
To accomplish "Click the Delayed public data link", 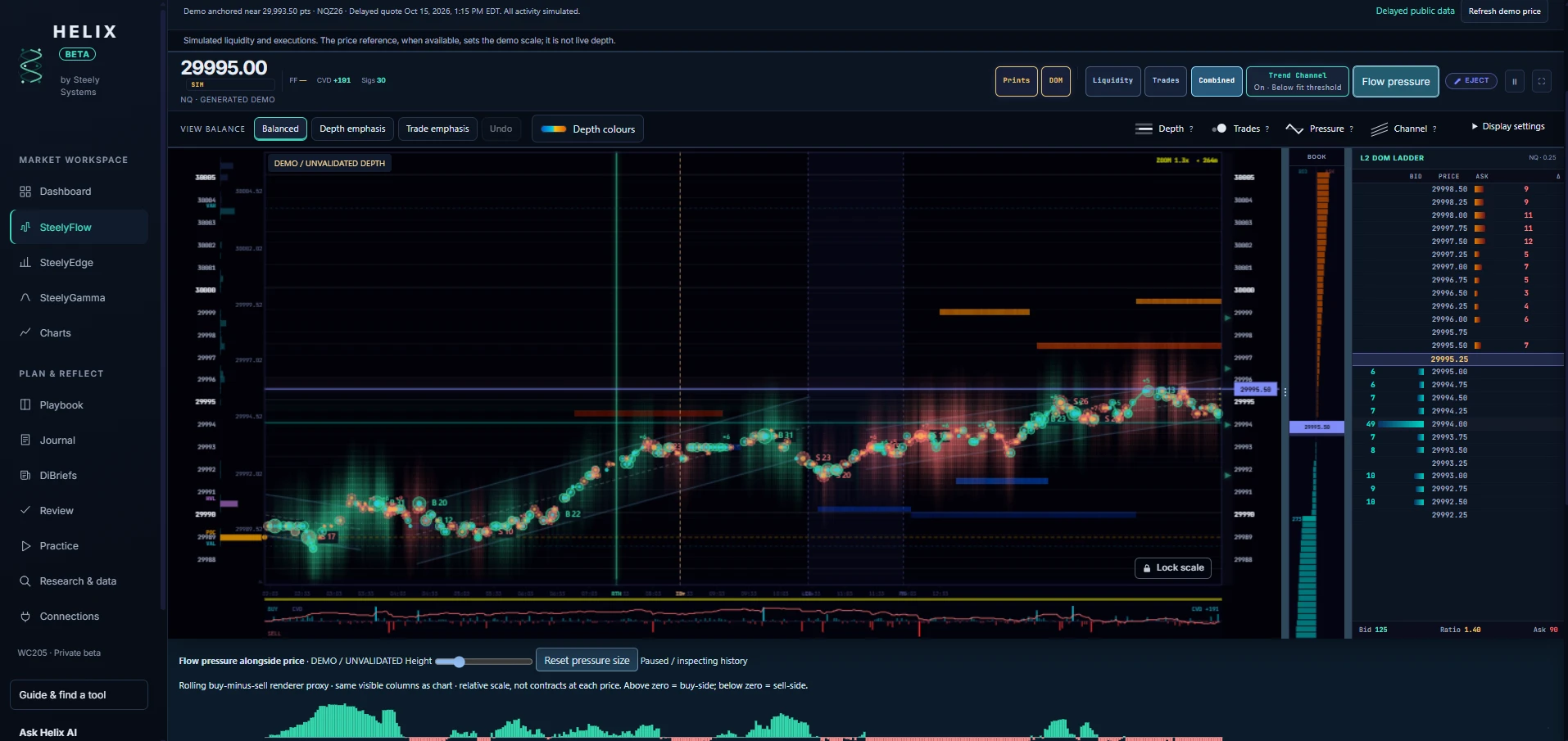I will tap(1415, 11).
